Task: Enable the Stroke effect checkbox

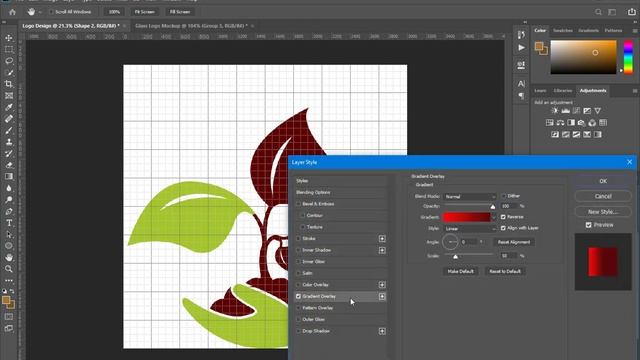Action: click(x=298, y=238)
